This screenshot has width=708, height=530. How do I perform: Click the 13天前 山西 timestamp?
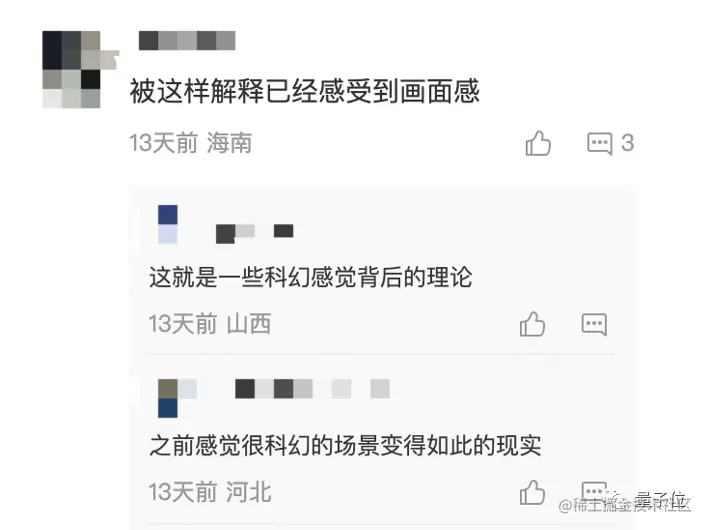tap(210, 324)
